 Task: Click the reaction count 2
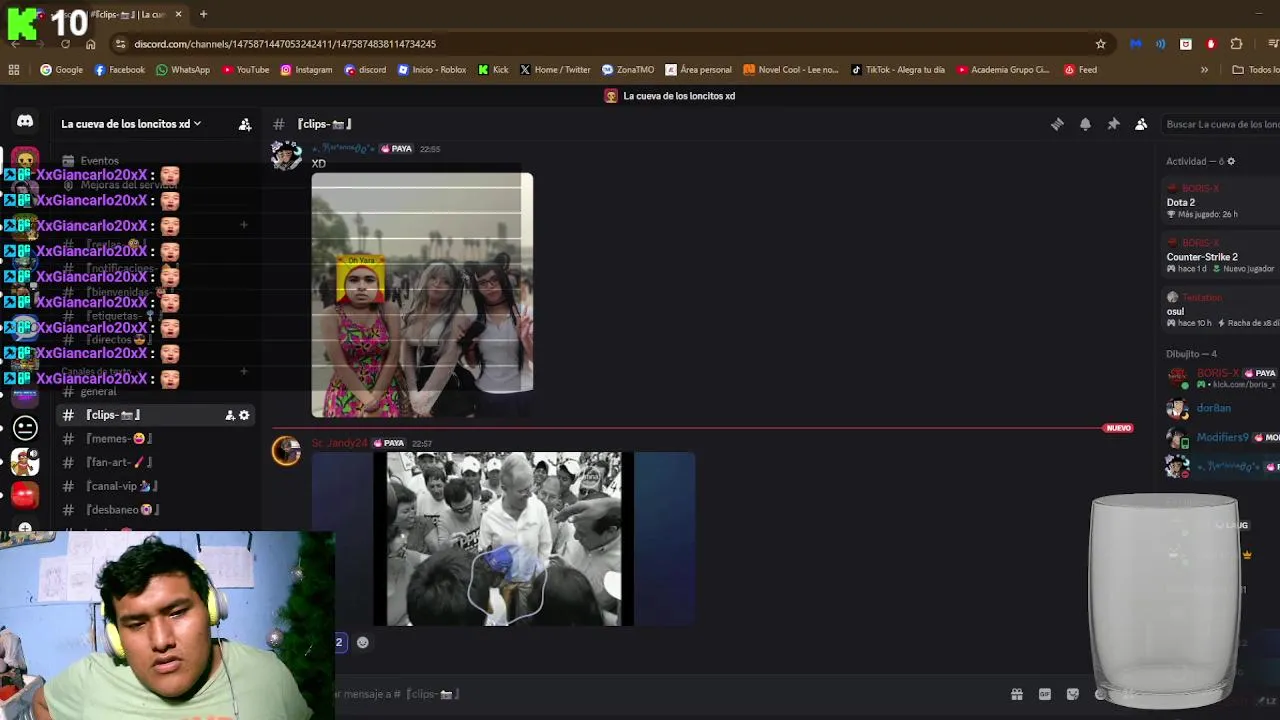338,642
